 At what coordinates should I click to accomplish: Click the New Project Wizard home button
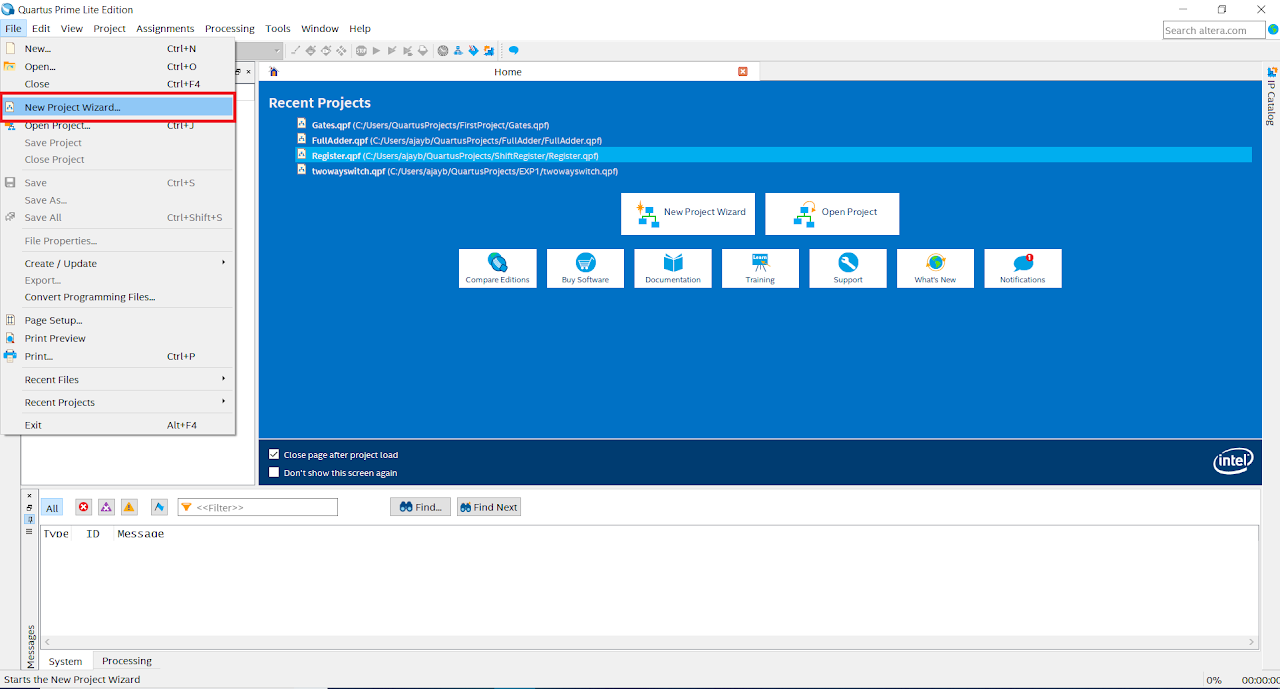tap(688, 213)
